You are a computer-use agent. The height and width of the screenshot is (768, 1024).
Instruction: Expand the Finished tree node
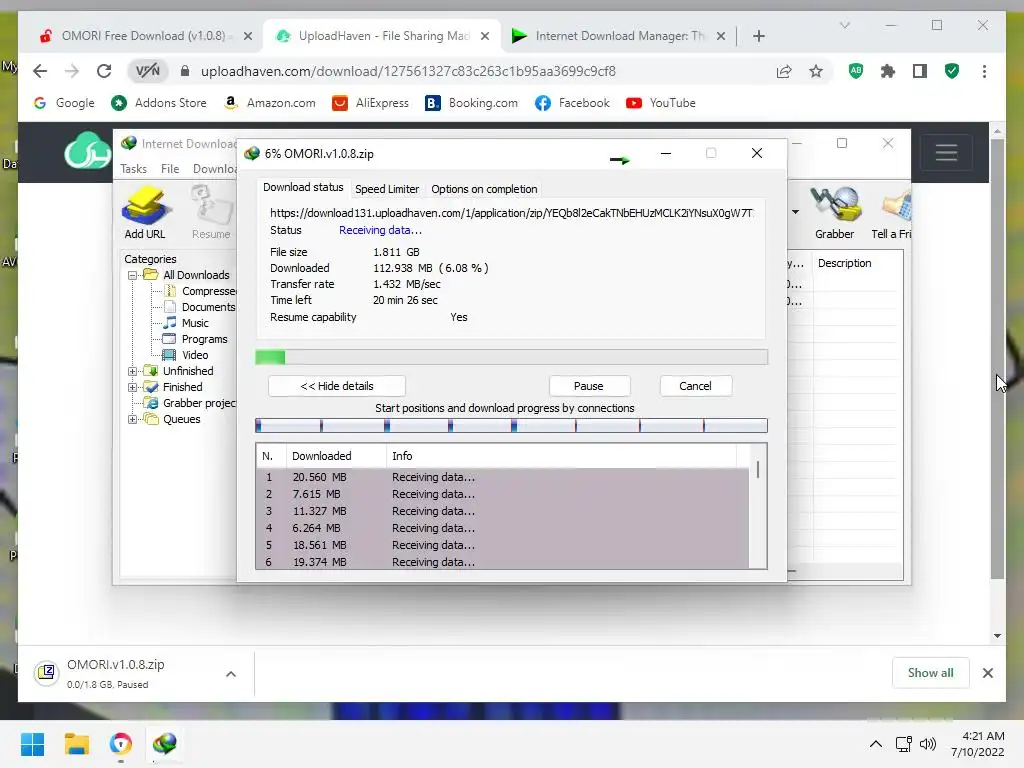click(x=133, y=387)
